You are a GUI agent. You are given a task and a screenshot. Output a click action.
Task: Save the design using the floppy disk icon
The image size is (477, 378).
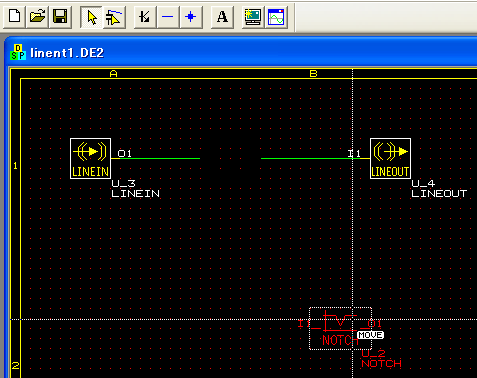click(60, 16)
